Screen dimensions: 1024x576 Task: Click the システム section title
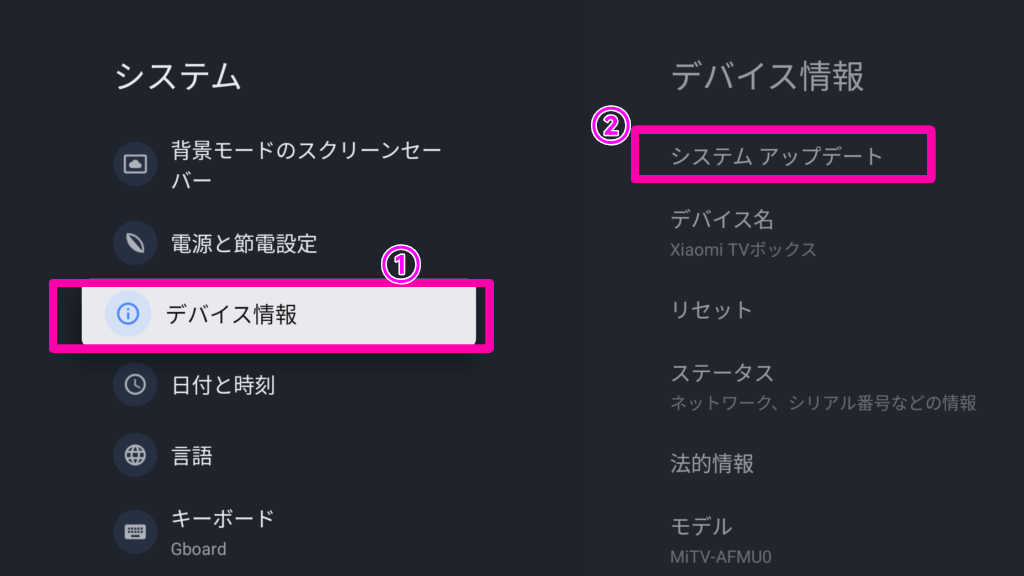(x=180, y=76)
